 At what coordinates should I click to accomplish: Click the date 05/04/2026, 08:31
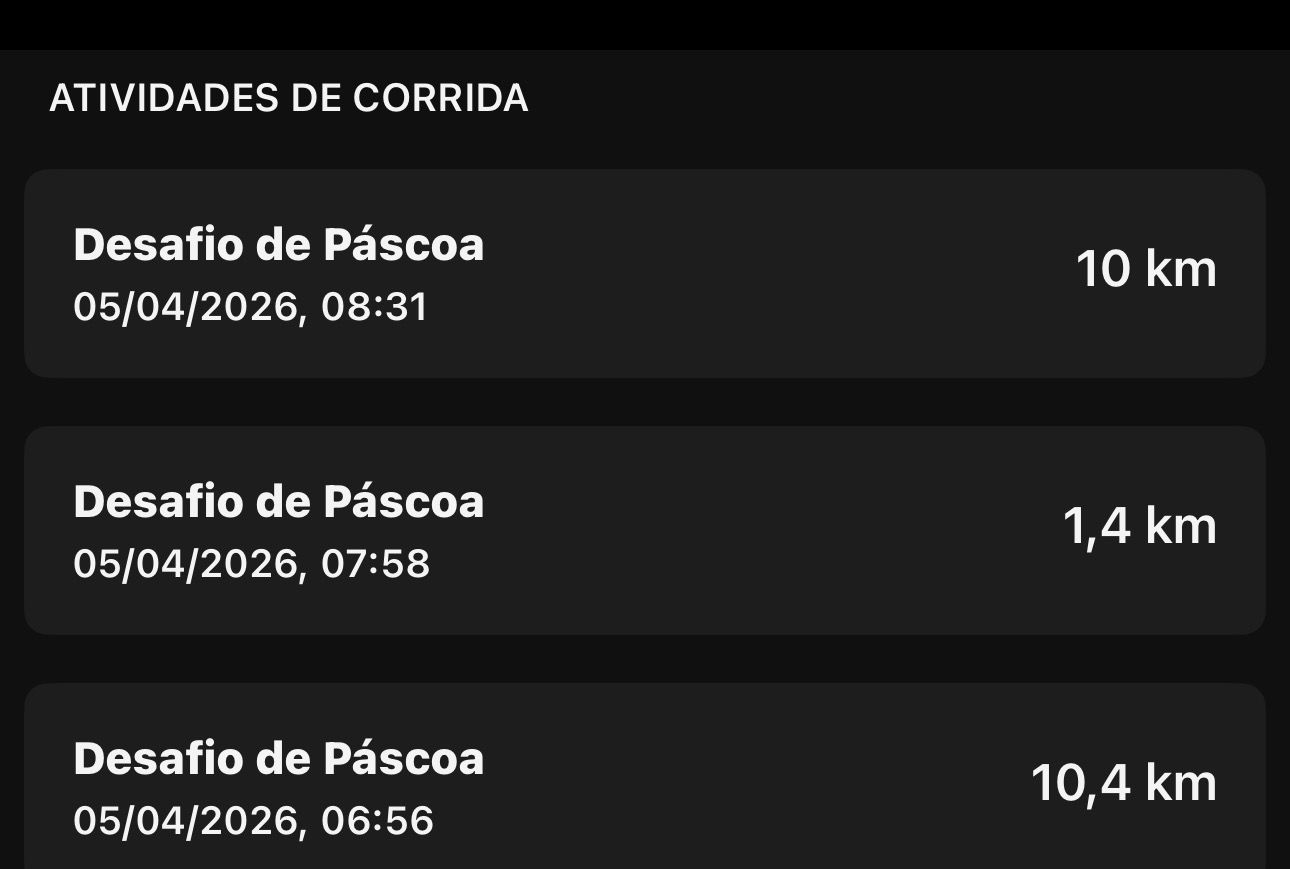[251, 306]
